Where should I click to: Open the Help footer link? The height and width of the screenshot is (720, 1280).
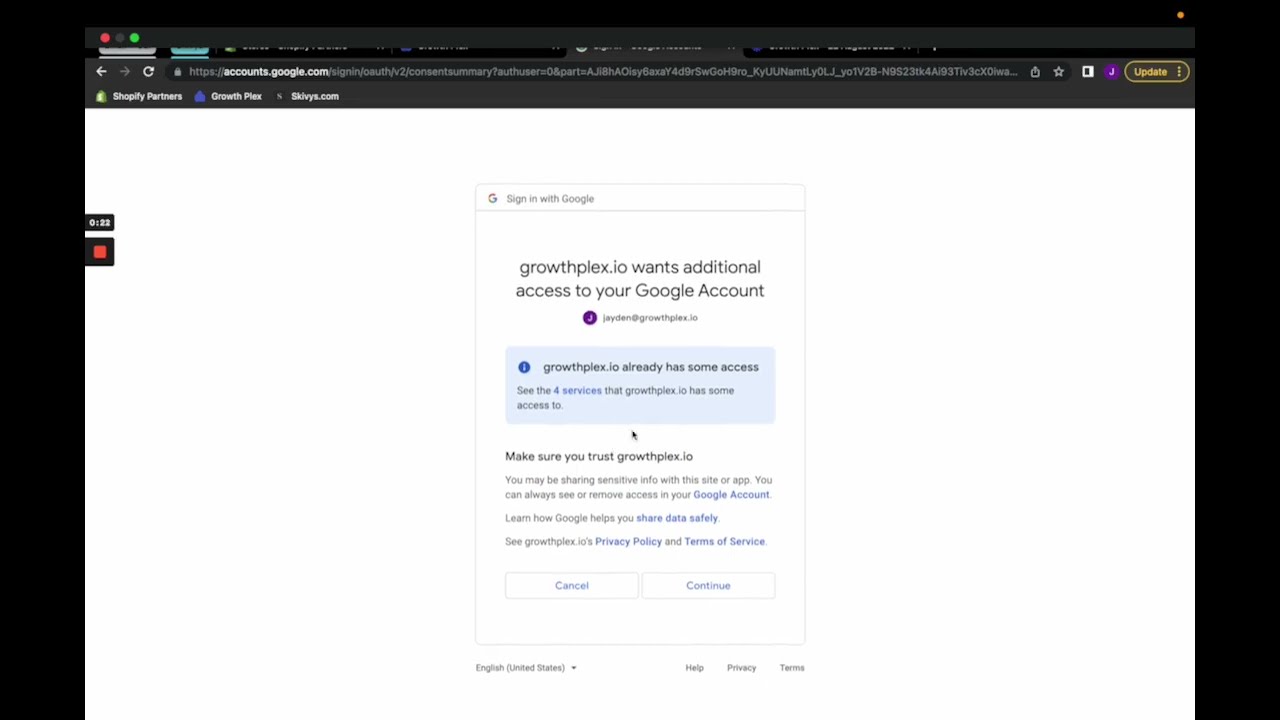694,668
